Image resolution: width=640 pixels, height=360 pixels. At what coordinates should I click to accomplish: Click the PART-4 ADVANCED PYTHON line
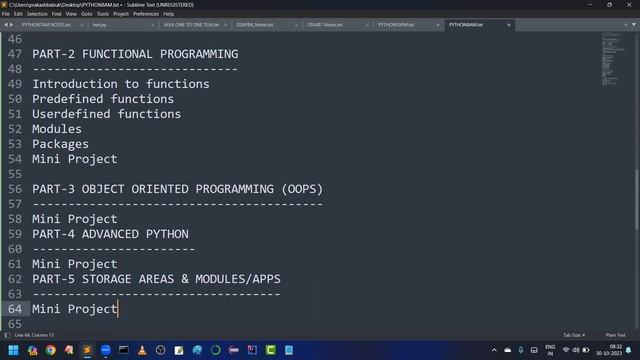[110, 234]
